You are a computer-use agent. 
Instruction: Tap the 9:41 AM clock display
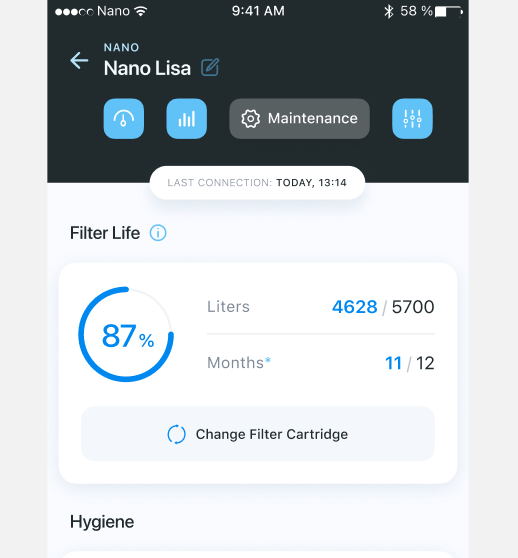click(x=258, y=11)
